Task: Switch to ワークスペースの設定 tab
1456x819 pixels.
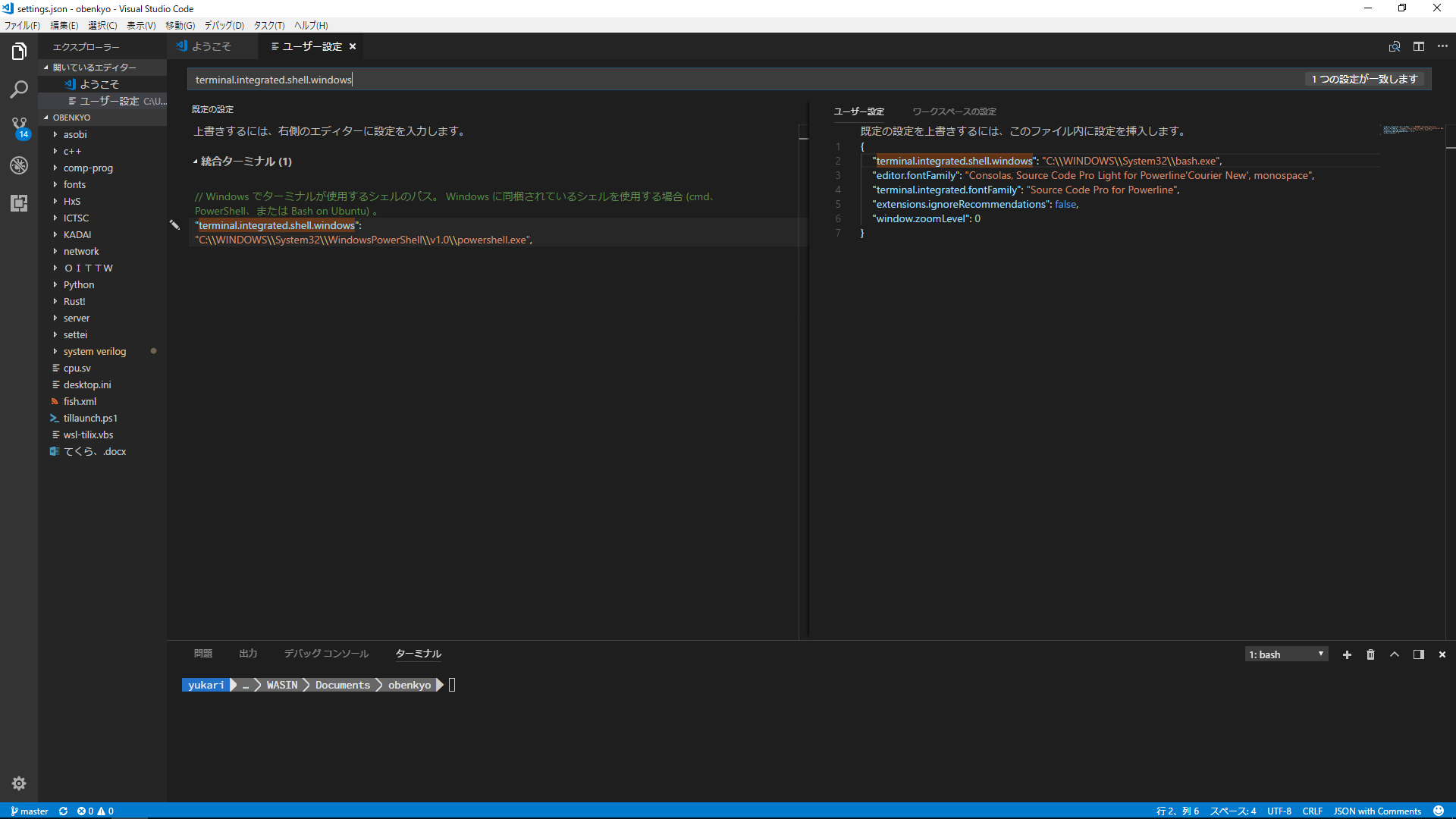Action: 954,111
